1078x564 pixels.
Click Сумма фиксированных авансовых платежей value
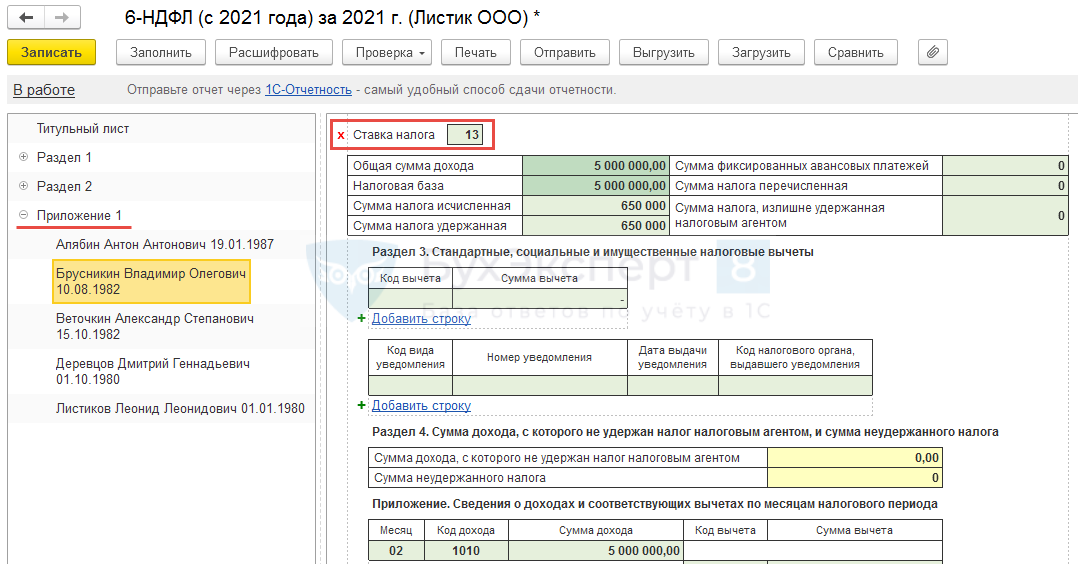click(1005, 166)
